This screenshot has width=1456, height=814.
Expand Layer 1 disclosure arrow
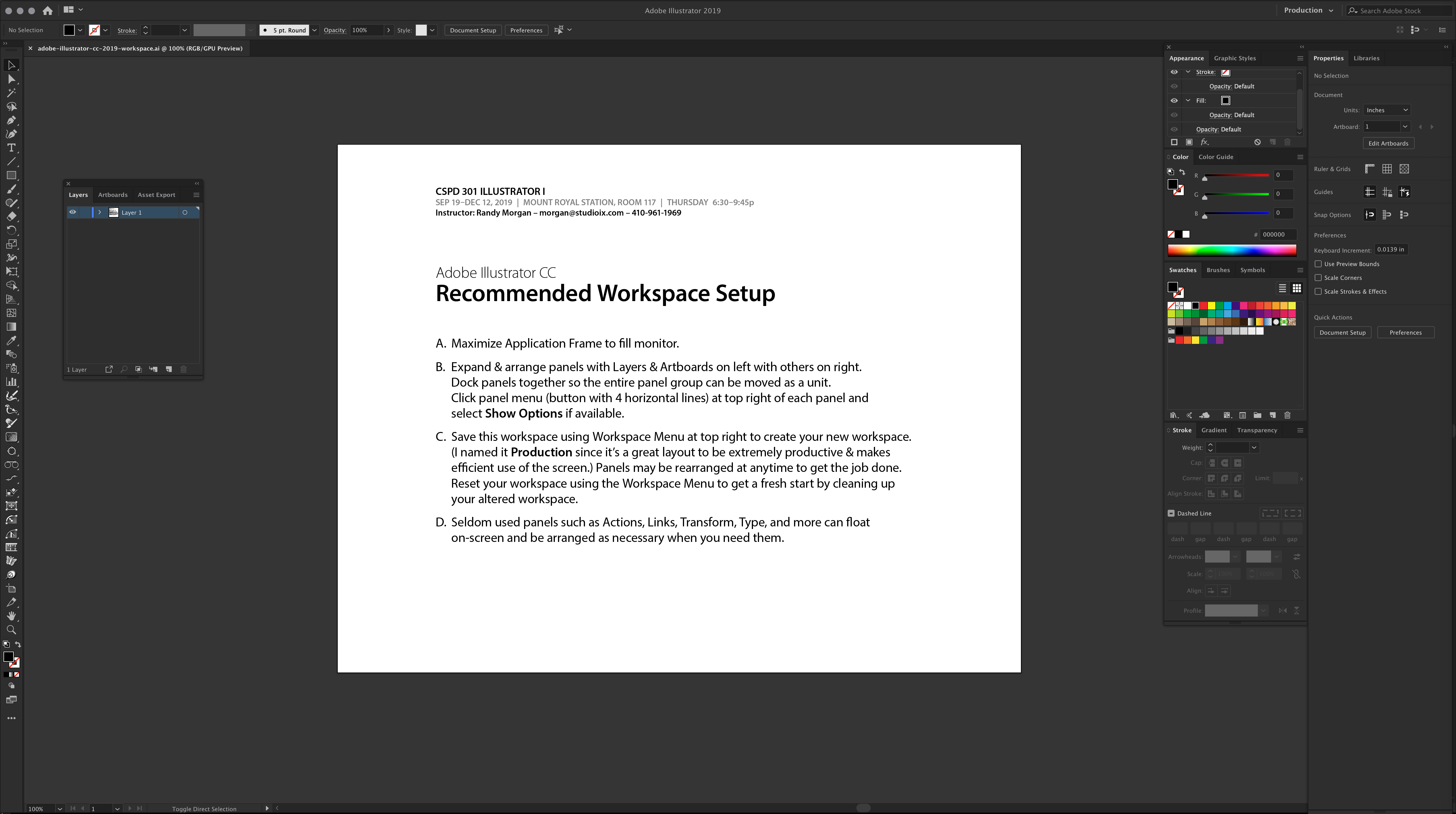pyautogui.click(x=99, y=212)
